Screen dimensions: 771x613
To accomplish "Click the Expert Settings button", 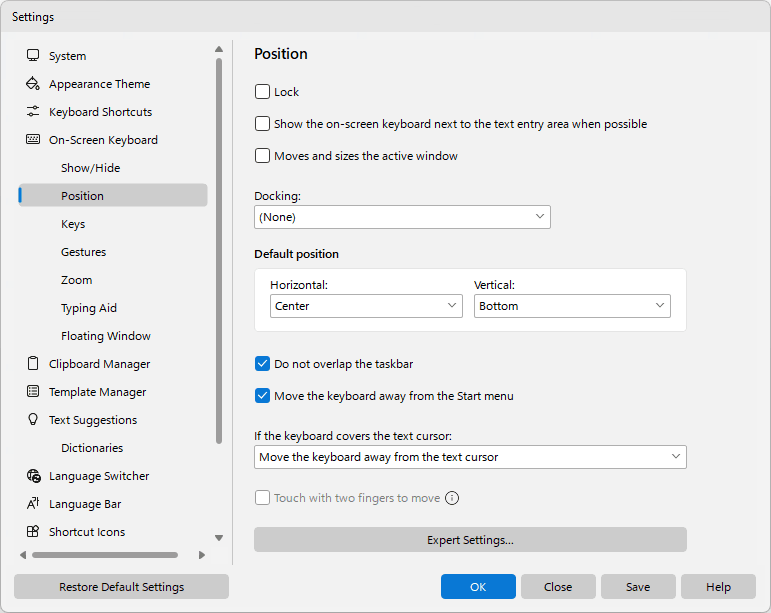I will coord(471,540).
